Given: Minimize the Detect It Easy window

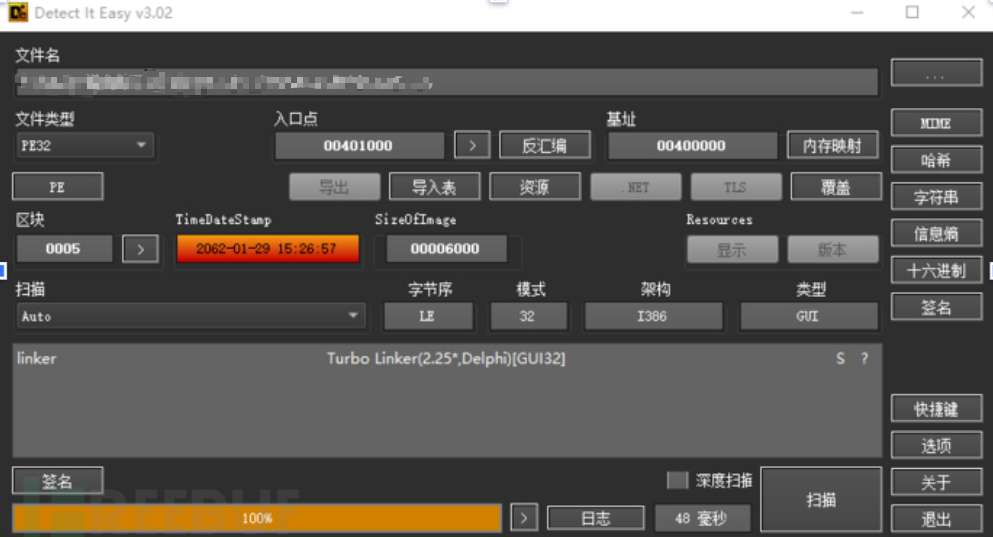Looking at the screenshot, I should click(x=857, y=12).
